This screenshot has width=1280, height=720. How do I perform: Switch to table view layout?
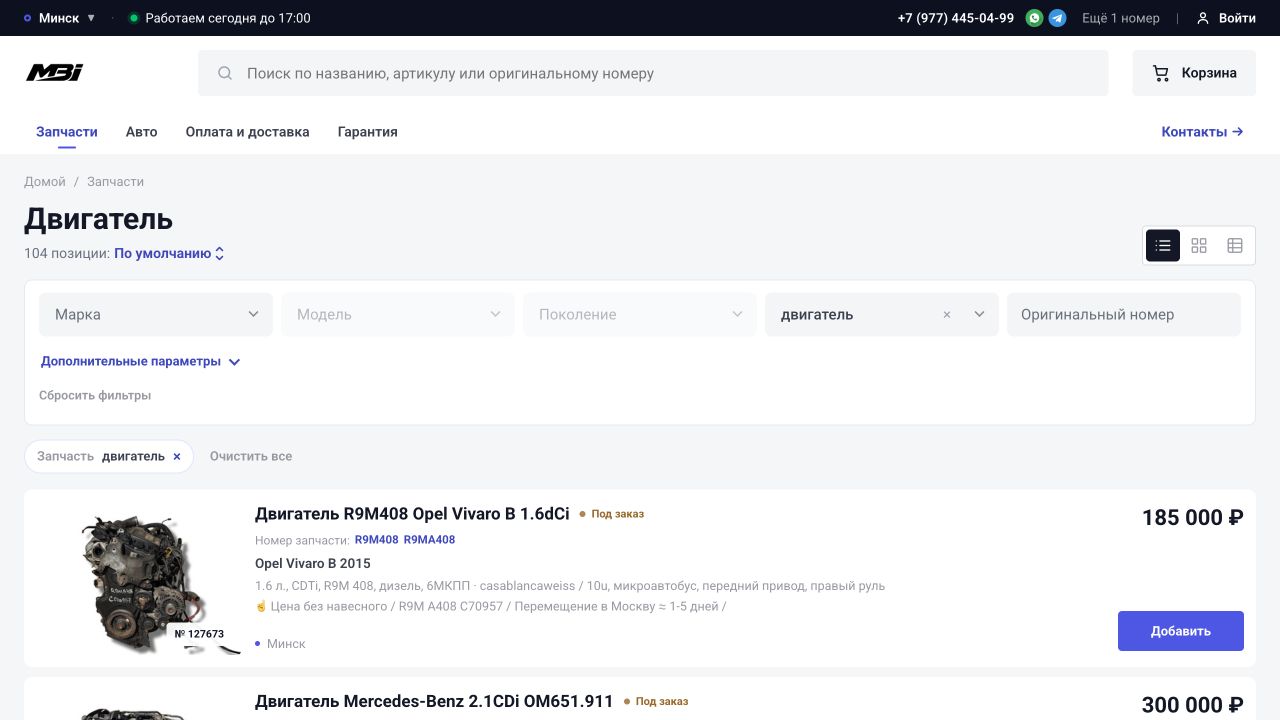pos(1235,245)
